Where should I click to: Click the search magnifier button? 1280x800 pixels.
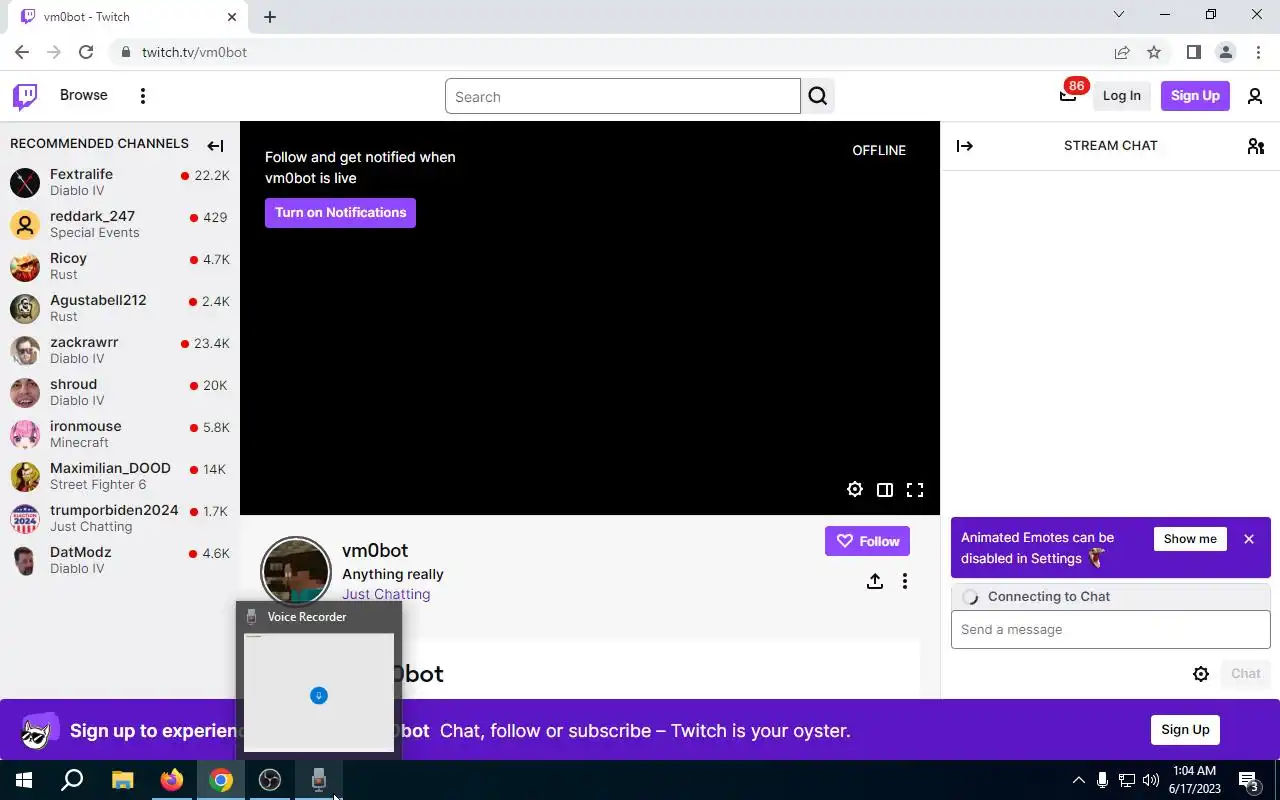(818, 96)
